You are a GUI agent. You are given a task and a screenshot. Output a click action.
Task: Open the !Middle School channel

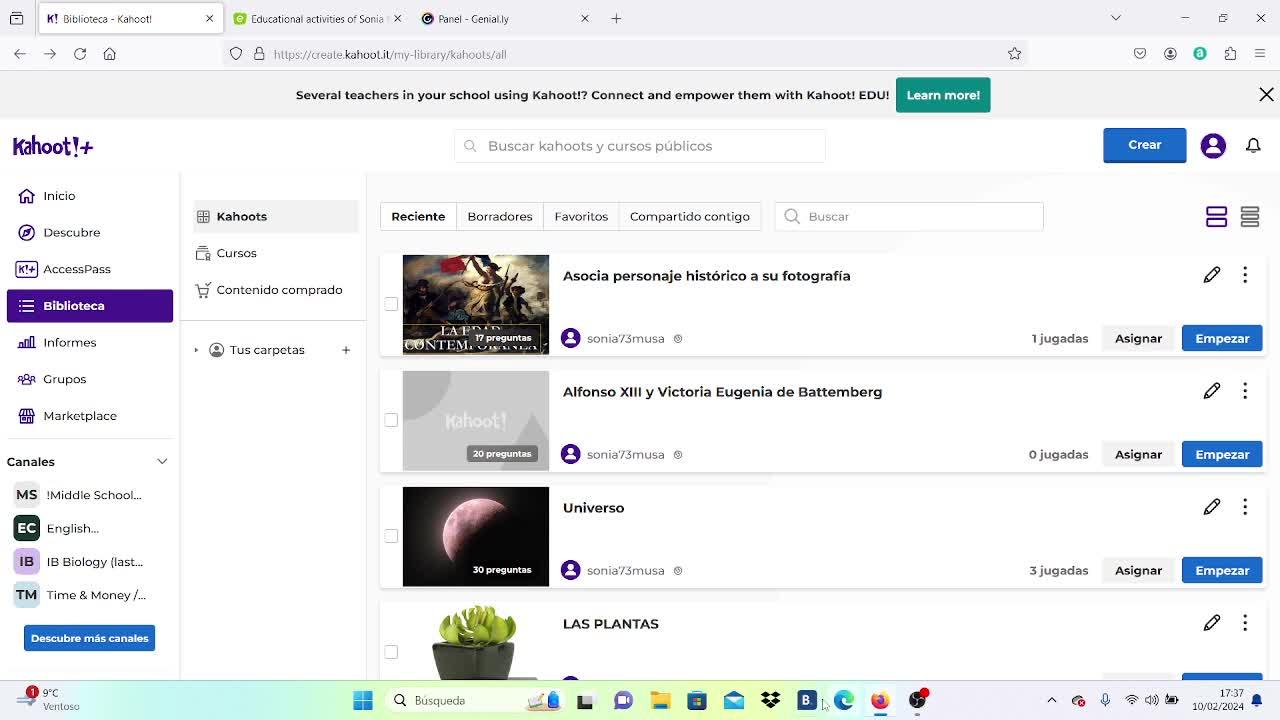click(80, 495)
